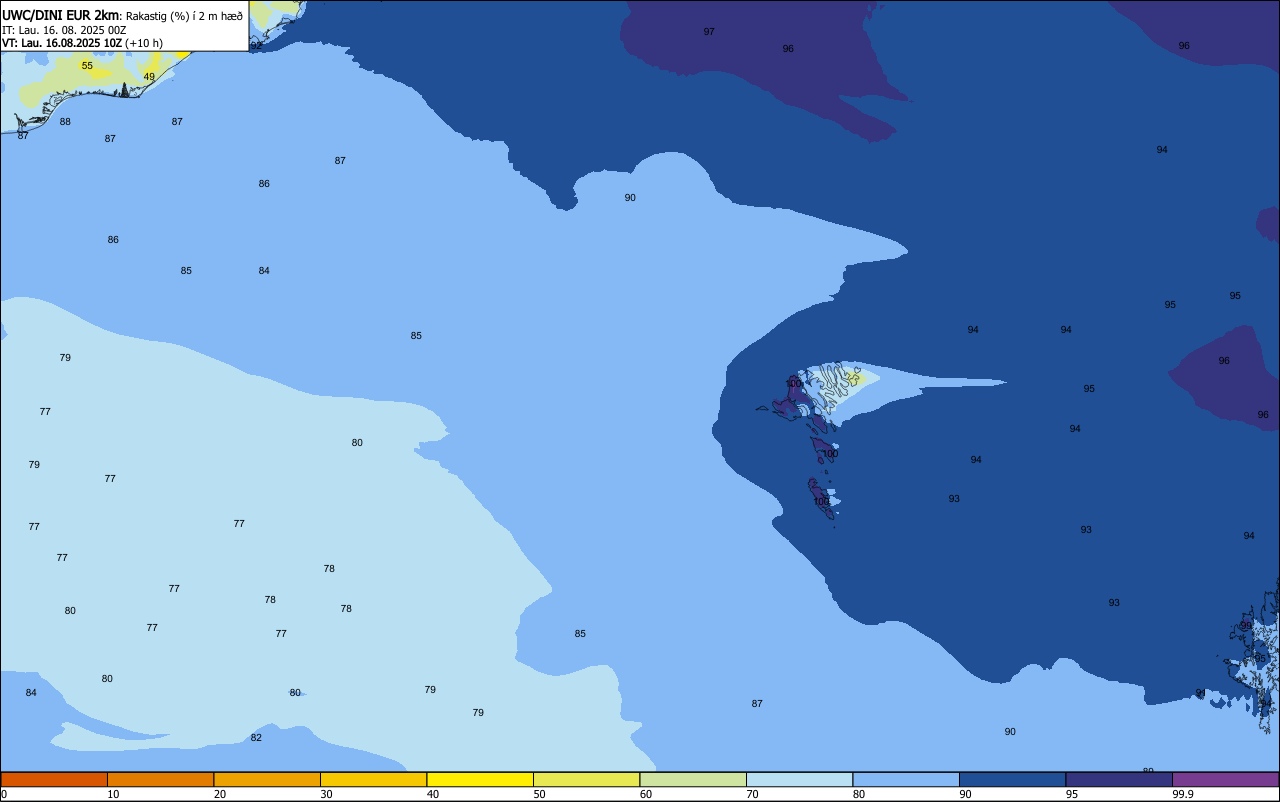Click the 82 humidity value on the map
Image resolution: width=1280 pixels, height=802 pixels.
coord(256,738)
